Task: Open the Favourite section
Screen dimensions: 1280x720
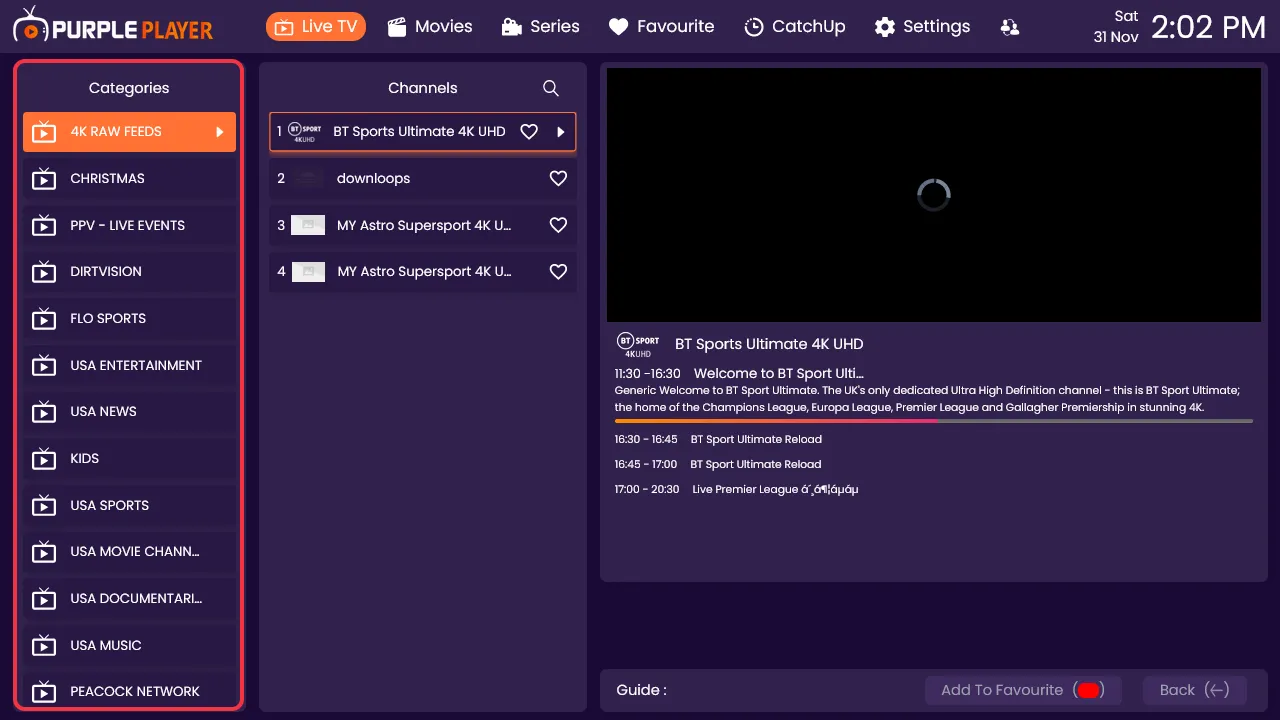Action: pos(661,27)
